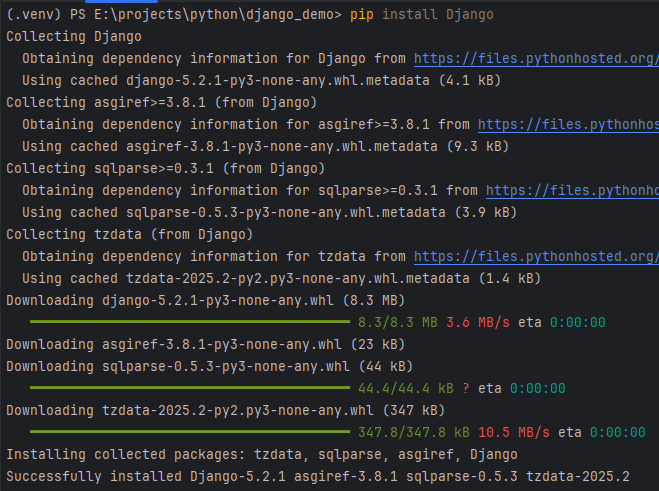Click the tzdata 347.8 kB progress bar
This screenshot has height=491, width=659.
[x=190, y=432]
